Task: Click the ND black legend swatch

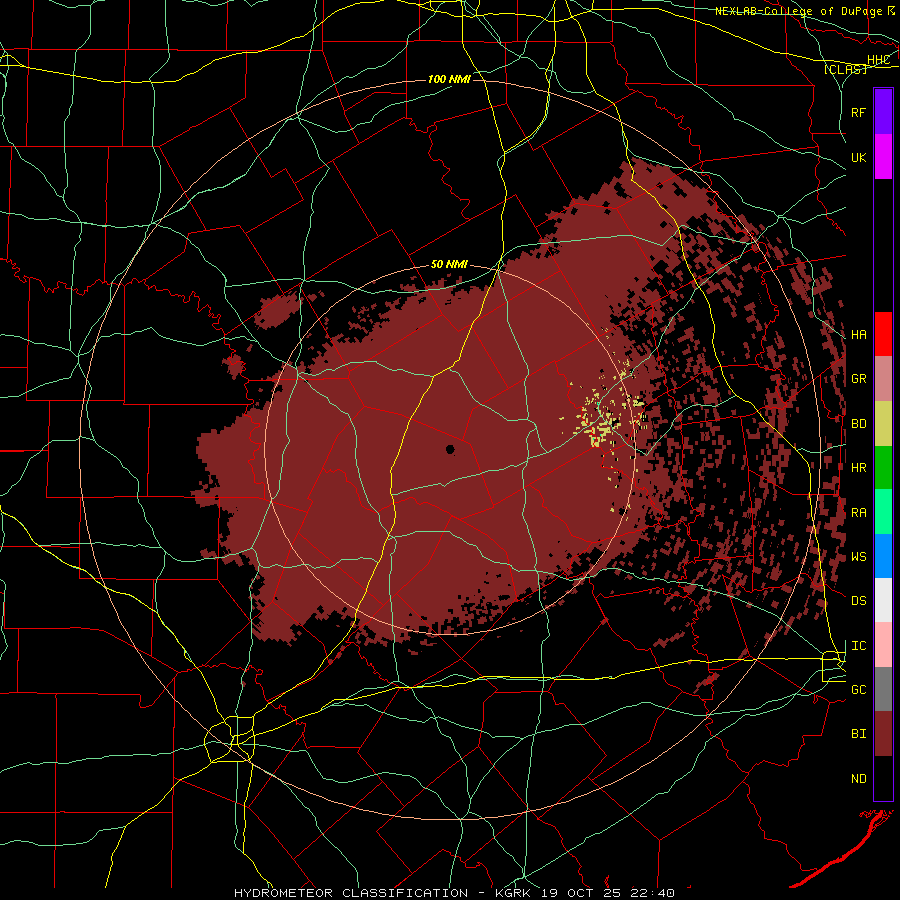Action: [883, 778]
